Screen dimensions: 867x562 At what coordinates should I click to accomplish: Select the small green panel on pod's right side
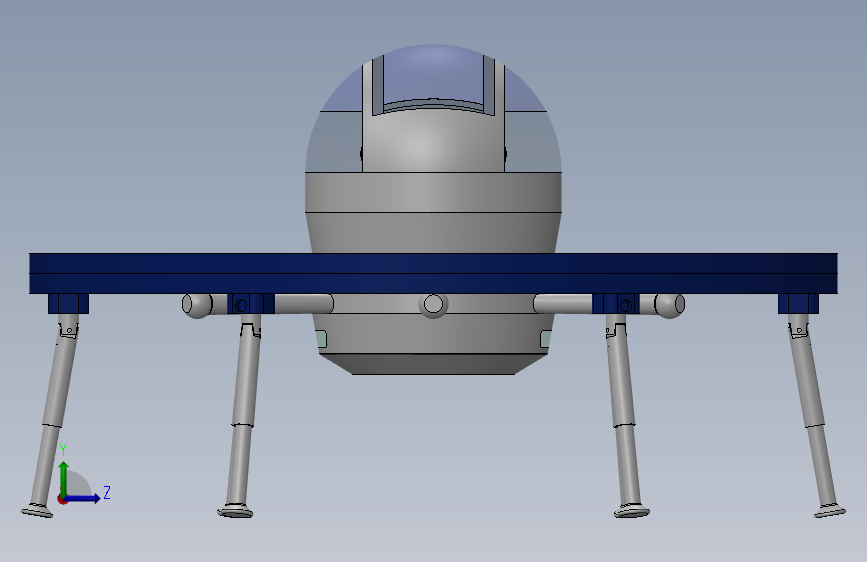546,339
